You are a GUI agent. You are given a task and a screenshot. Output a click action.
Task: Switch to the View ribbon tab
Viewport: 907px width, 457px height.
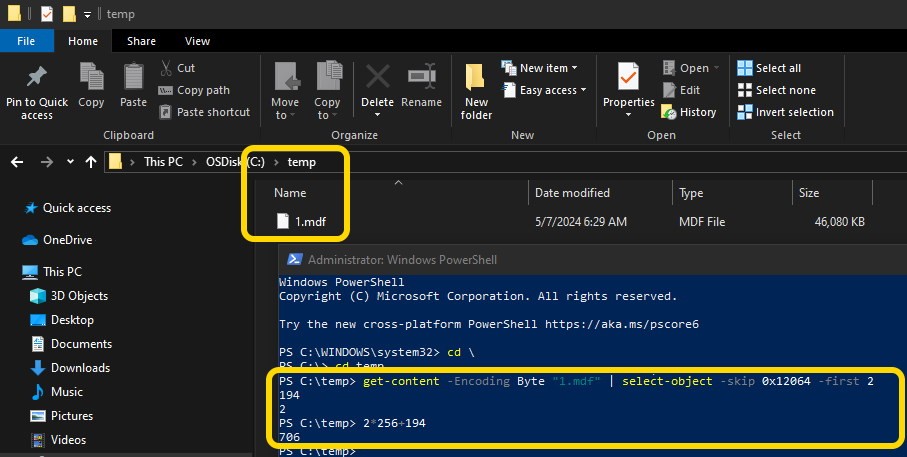coord(197,41)
